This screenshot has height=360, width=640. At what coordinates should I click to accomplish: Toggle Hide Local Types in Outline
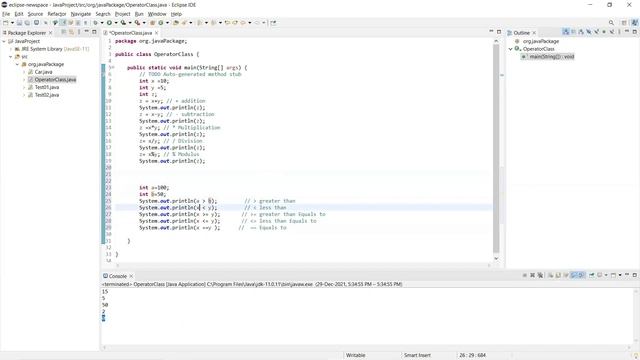coord(612,32)
